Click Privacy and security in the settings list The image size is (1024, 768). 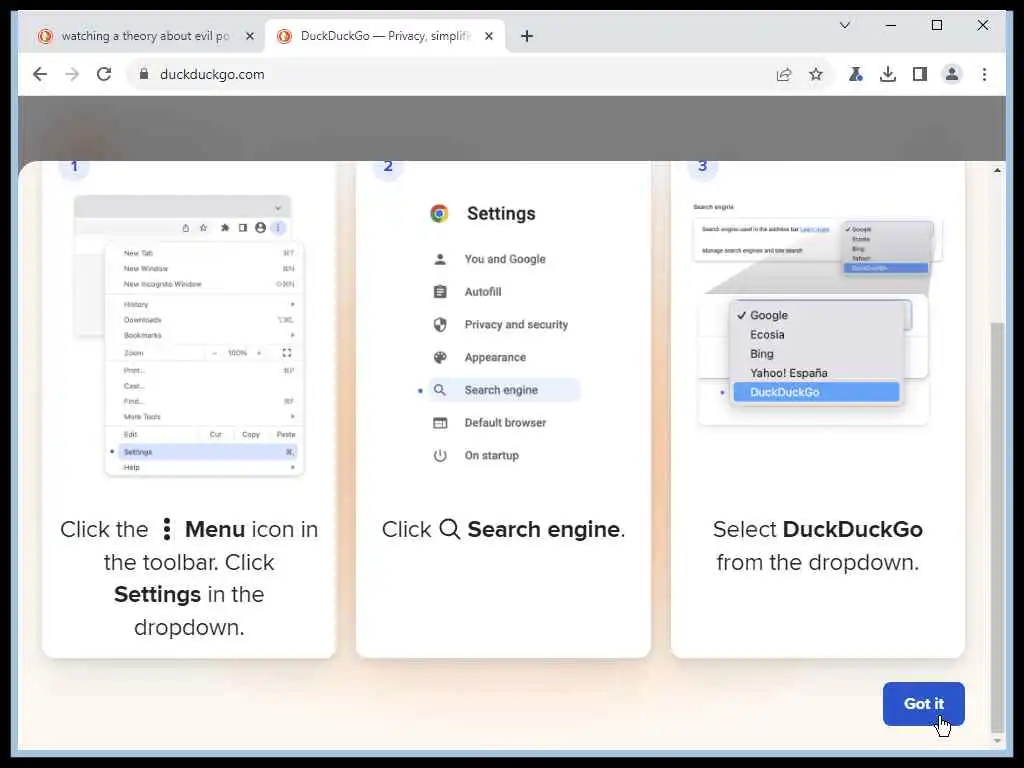point(516,325)
